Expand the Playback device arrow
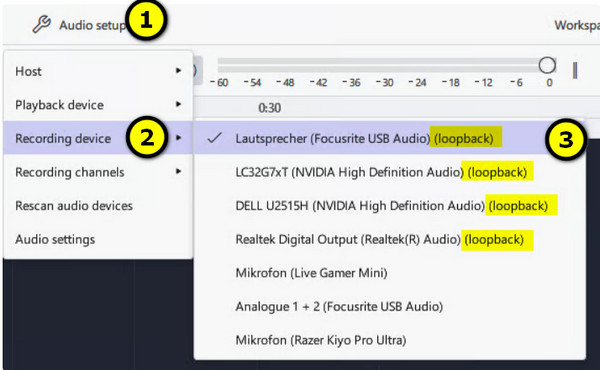 [178, 104]
